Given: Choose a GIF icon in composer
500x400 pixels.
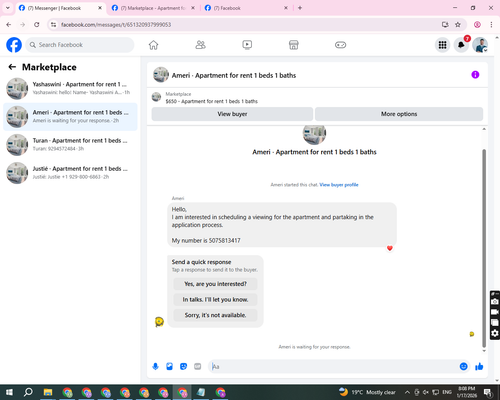Looking at the screenshot, I should (197, 367).
